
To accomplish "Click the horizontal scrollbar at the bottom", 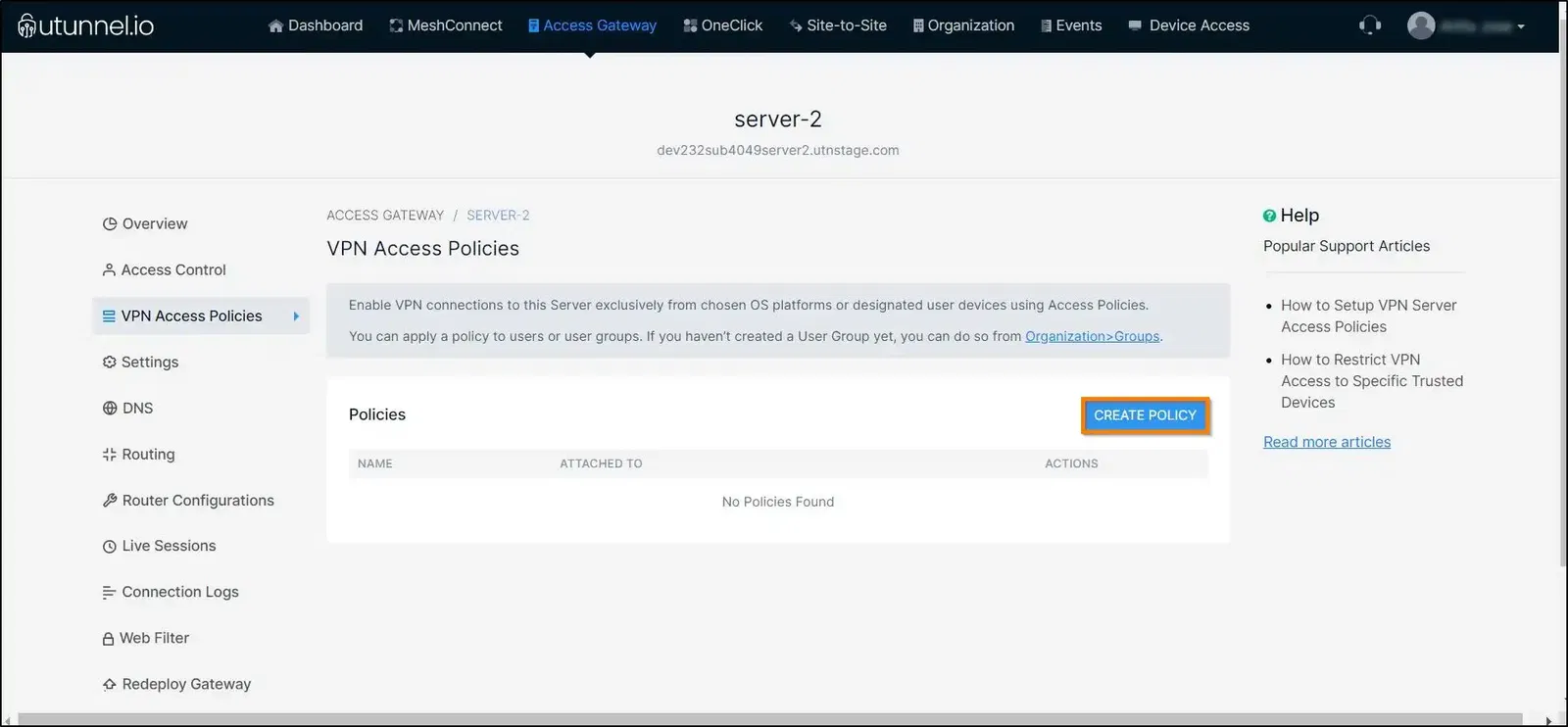I will (x=770, y=720).
